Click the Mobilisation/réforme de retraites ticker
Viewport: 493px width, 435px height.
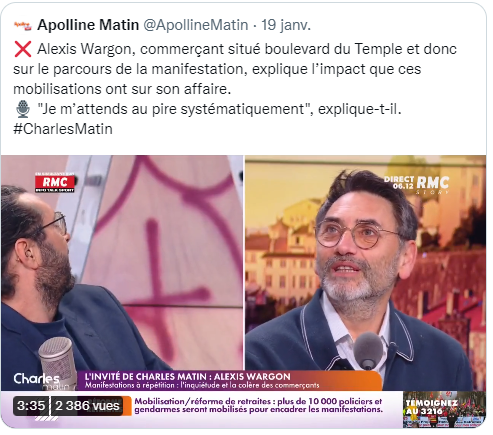258,405
